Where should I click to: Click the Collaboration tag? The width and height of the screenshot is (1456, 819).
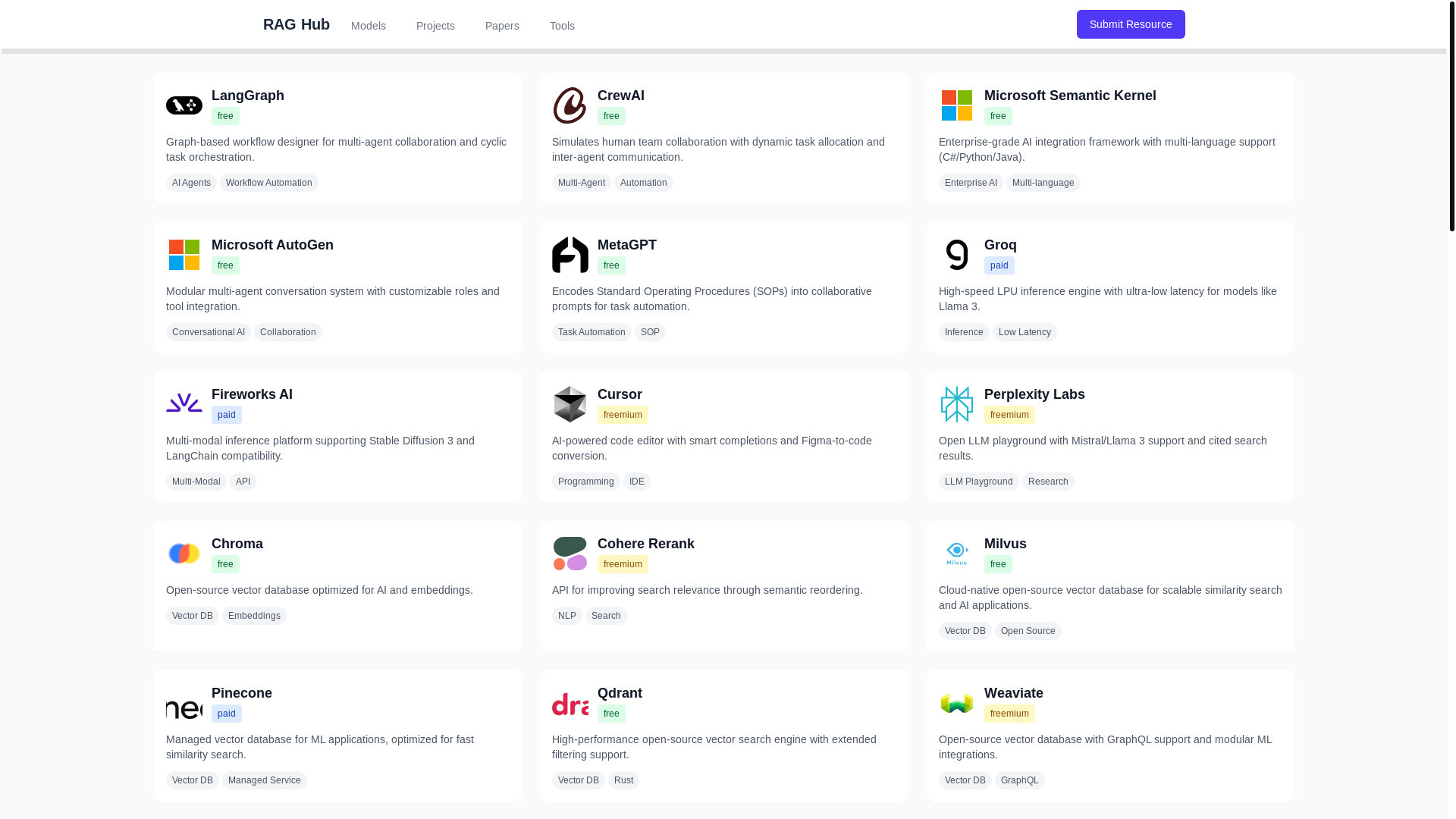288,332
